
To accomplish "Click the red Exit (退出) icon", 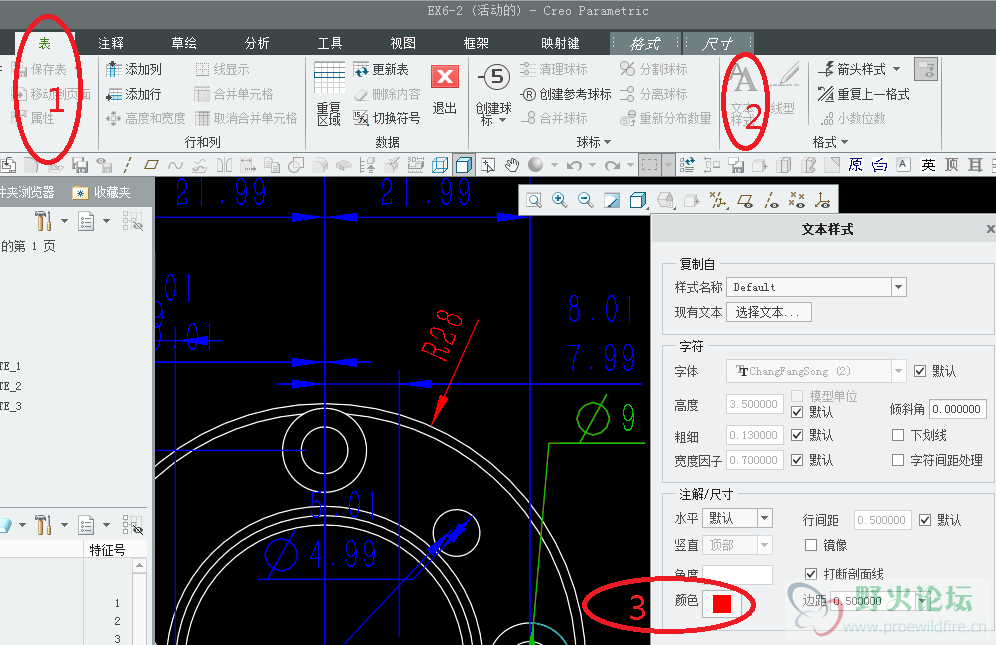I will 445,77.
